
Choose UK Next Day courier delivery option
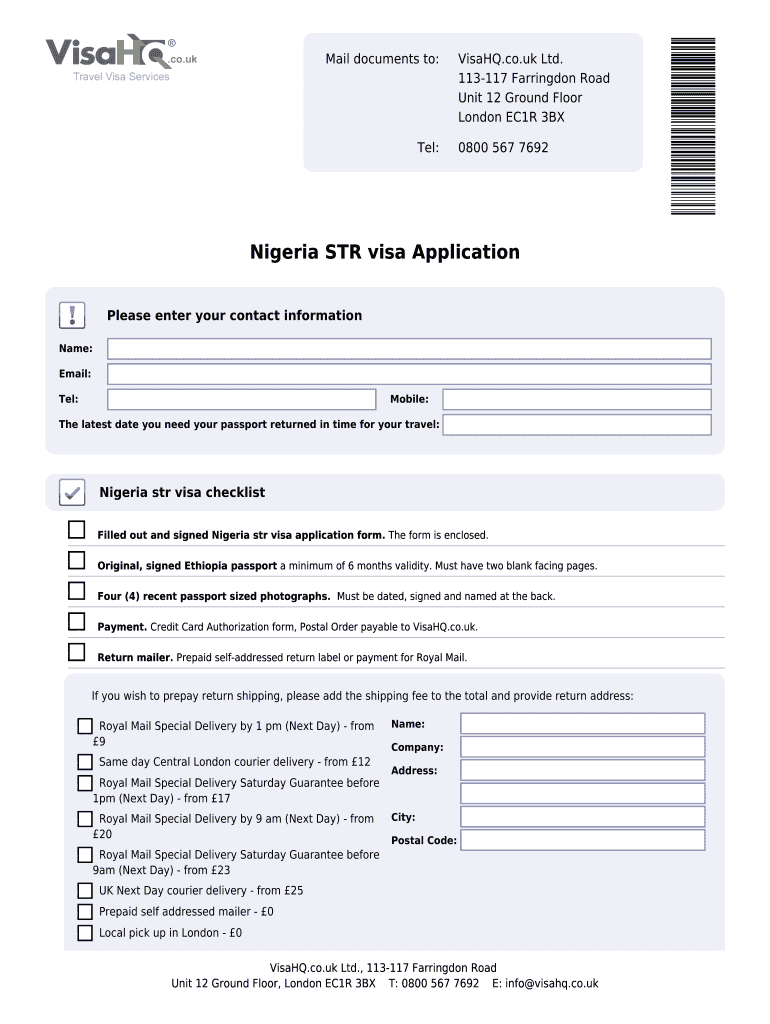point(85,890)
